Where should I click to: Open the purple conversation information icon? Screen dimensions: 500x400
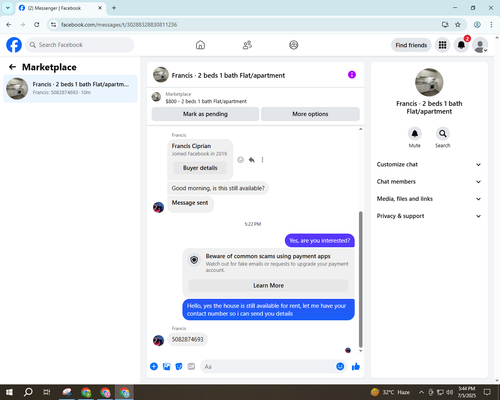coord(352,75)
